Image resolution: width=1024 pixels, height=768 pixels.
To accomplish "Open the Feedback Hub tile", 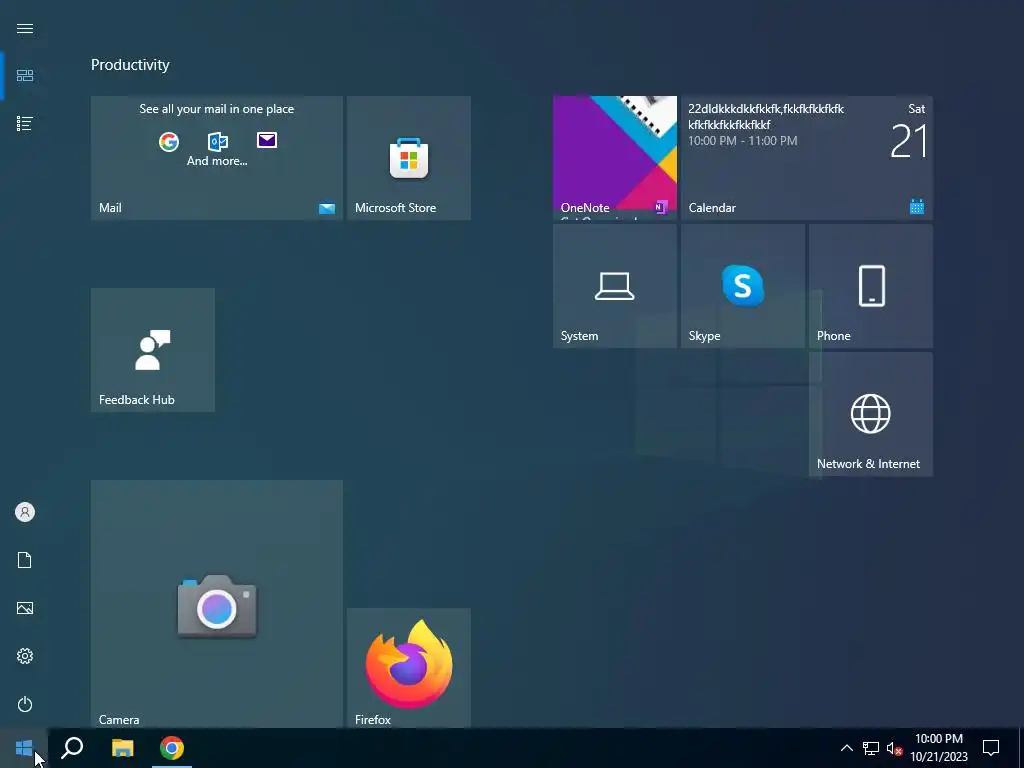I will point(153,350).
